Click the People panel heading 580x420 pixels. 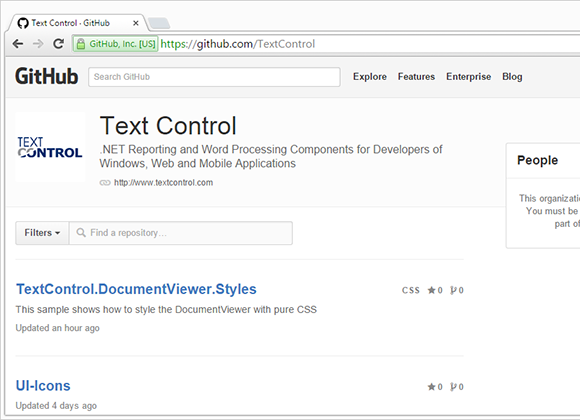tap(537, 160)
